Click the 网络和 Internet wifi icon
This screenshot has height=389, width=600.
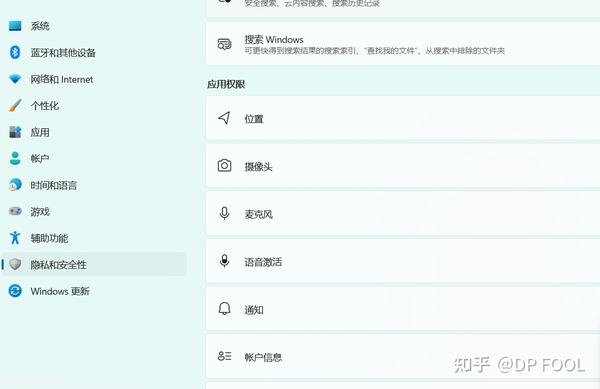click(x=15, y=79)
